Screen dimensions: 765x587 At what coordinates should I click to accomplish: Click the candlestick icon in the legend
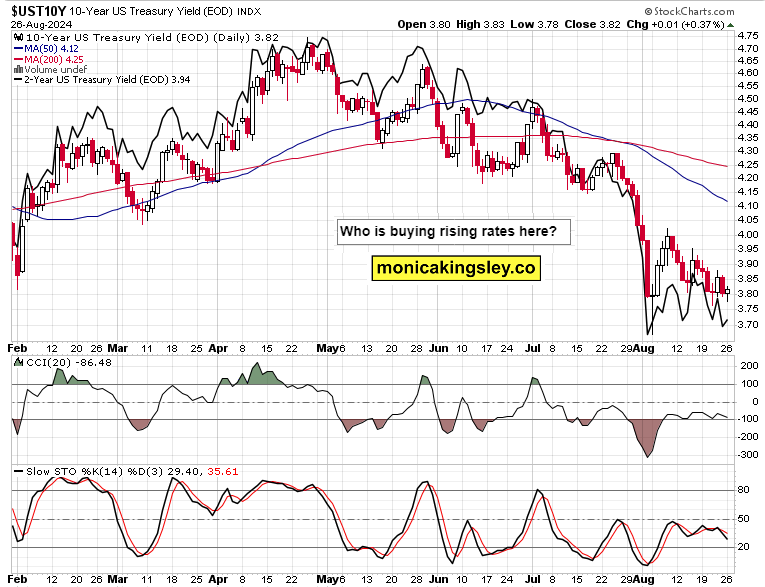pos(15,36)
